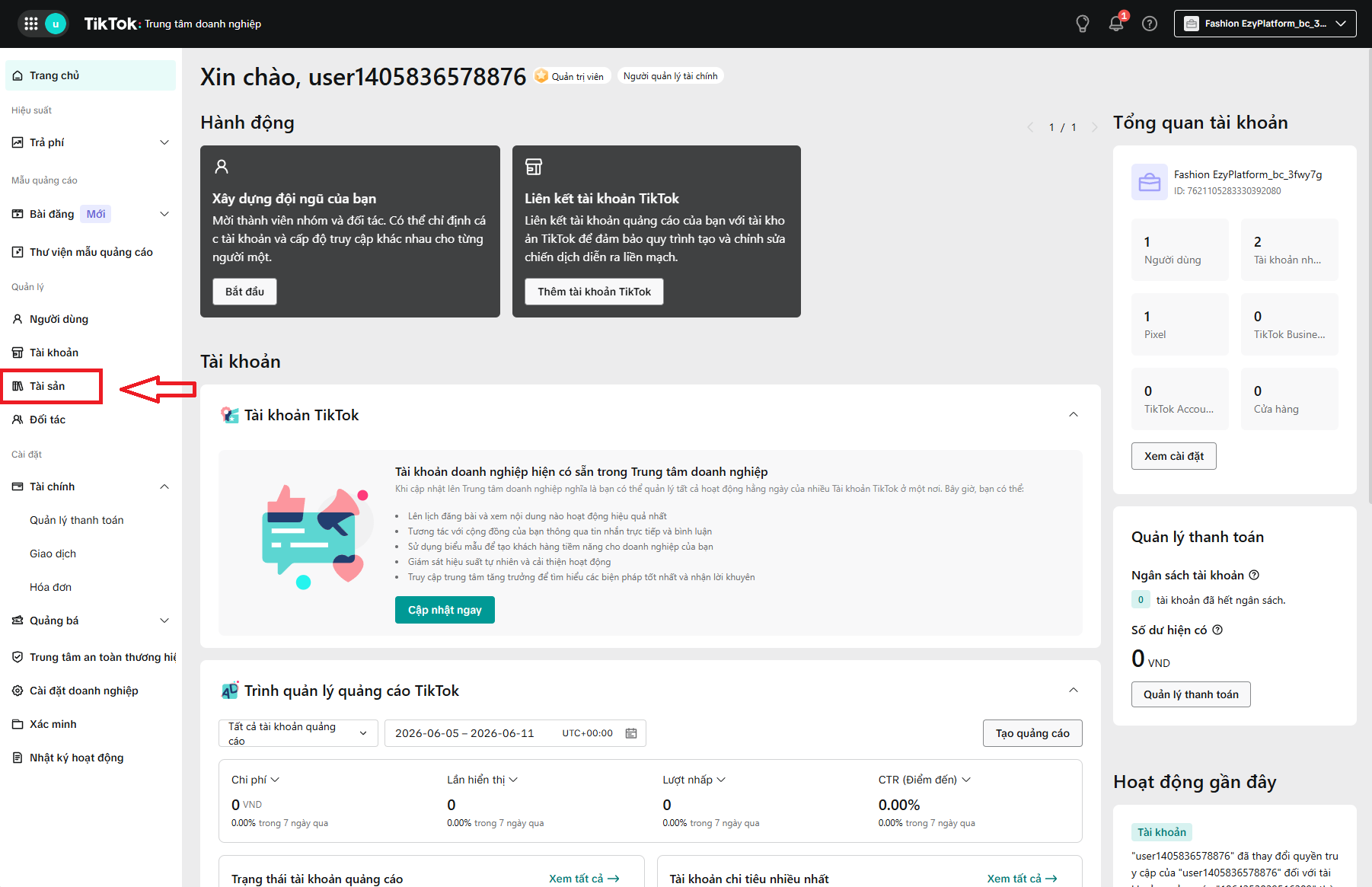1372x887 pixels.
Task: Click the Pixel count tile
Action: tap(1180, 324)
